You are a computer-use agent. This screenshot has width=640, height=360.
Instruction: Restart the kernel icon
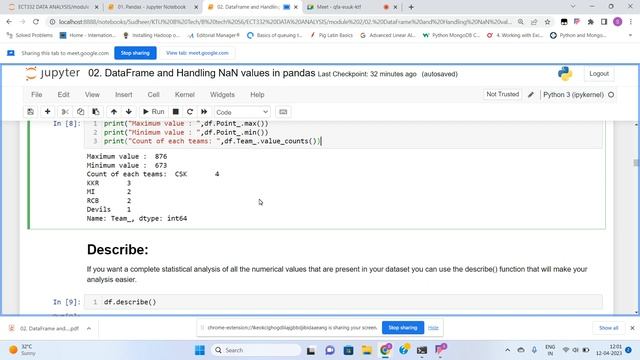click(x=190, y=112)
